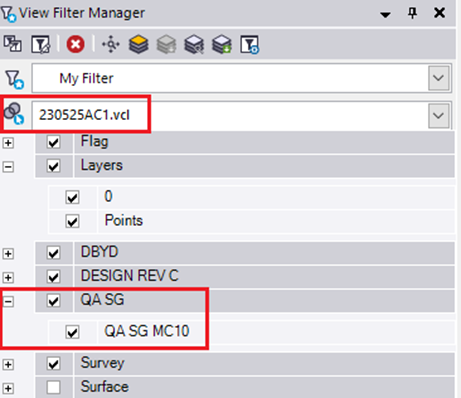This screenshot has width=461, height=398.
Task: Open the 230525AC1.vcl dropdown
Action: 438,115
